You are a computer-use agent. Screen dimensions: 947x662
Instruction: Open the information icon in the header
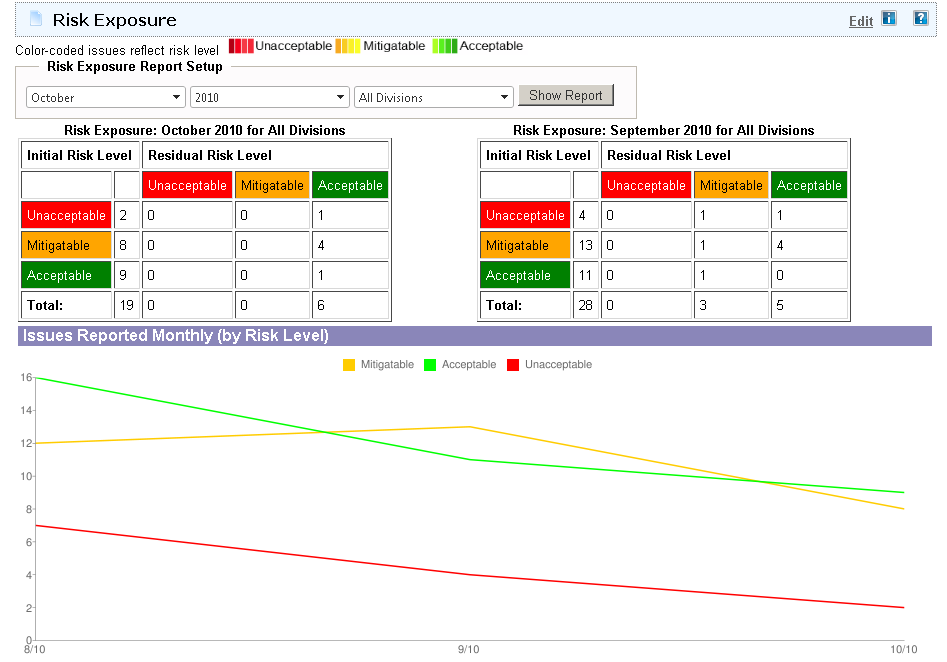(888, 17)
